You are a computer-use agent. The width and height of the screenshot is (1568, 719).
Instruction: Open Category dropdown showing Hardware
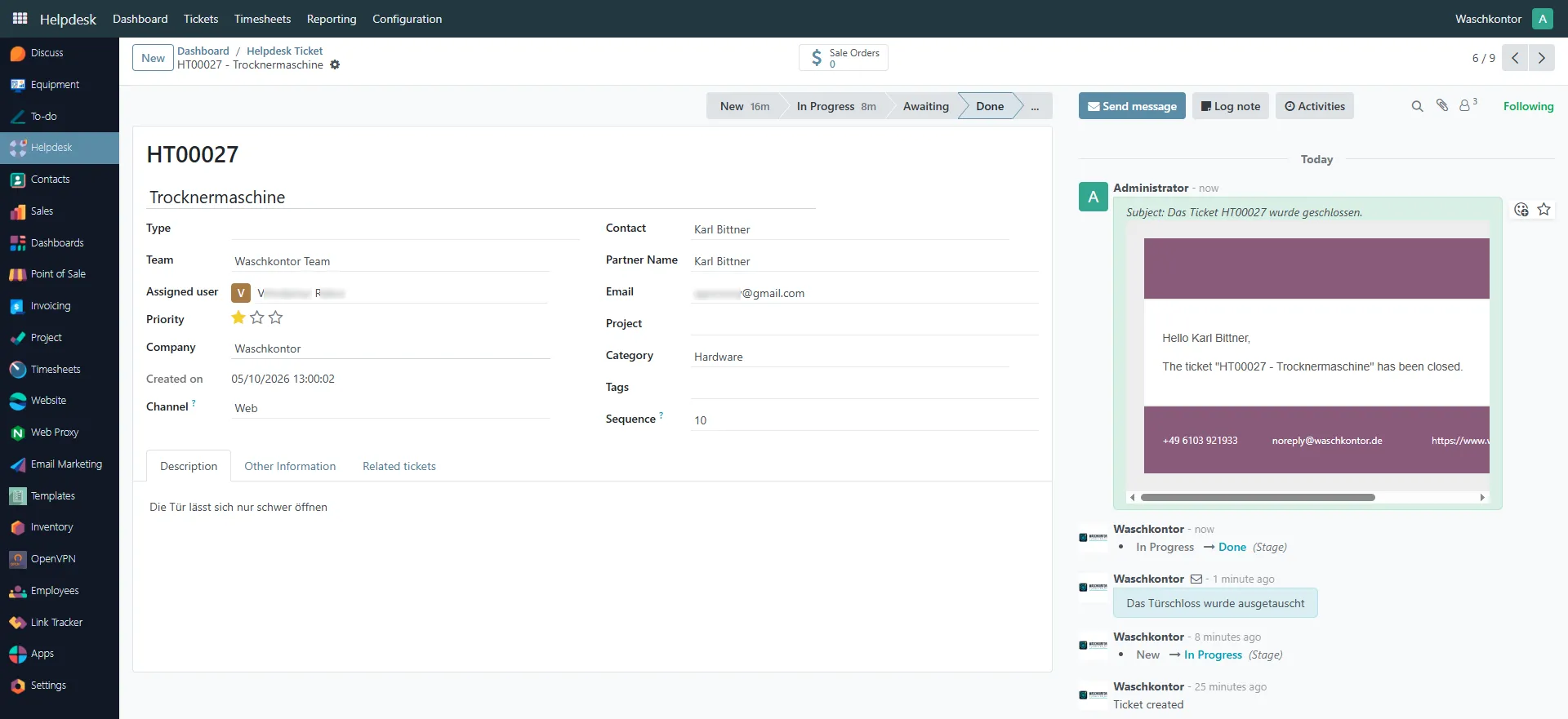(850, 357)
